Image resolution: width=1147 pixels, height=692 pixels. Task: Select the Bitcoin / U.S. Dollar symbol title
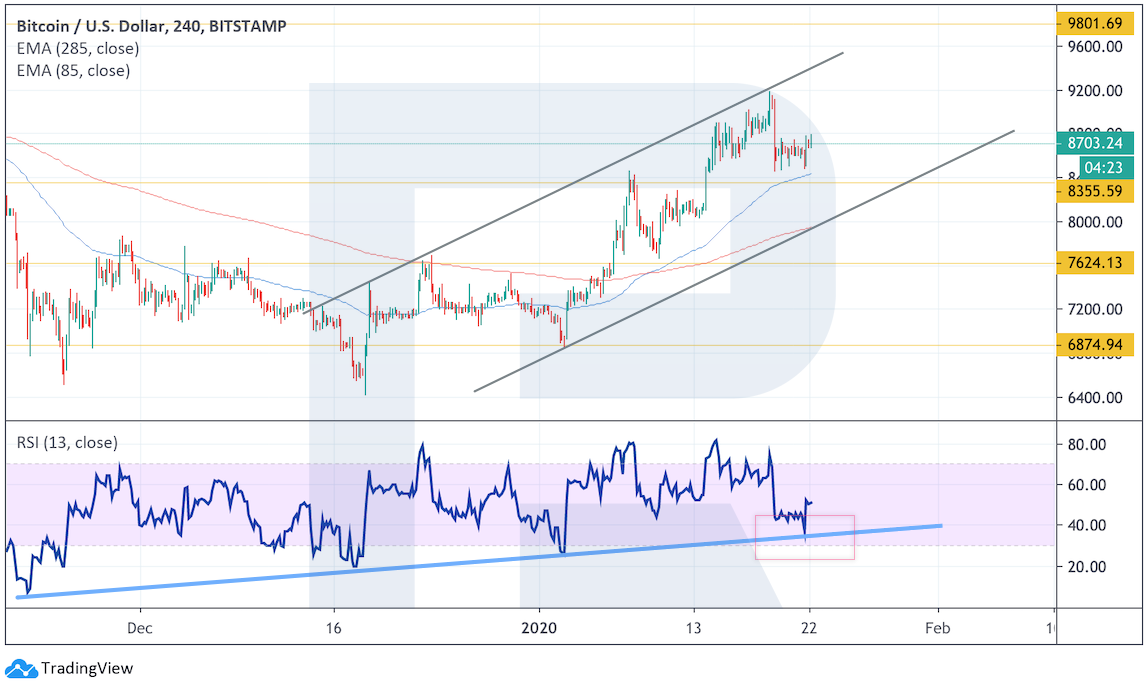pos(110,26)
